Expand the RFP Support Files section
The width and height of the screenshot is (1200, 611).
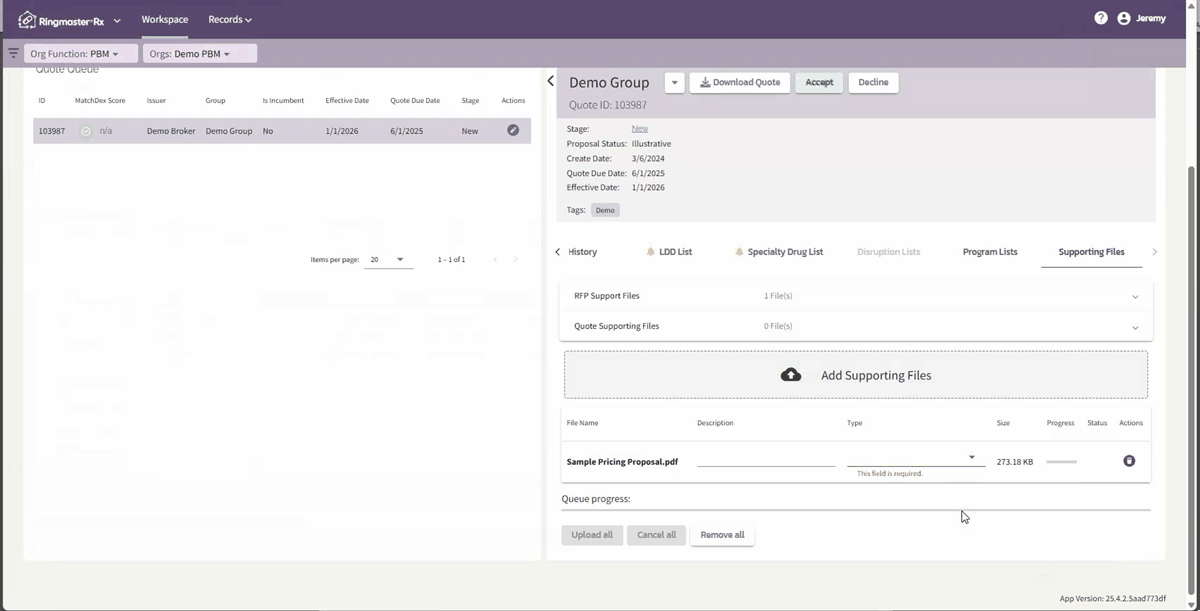pyautogui.click(x=1135, y=296)
